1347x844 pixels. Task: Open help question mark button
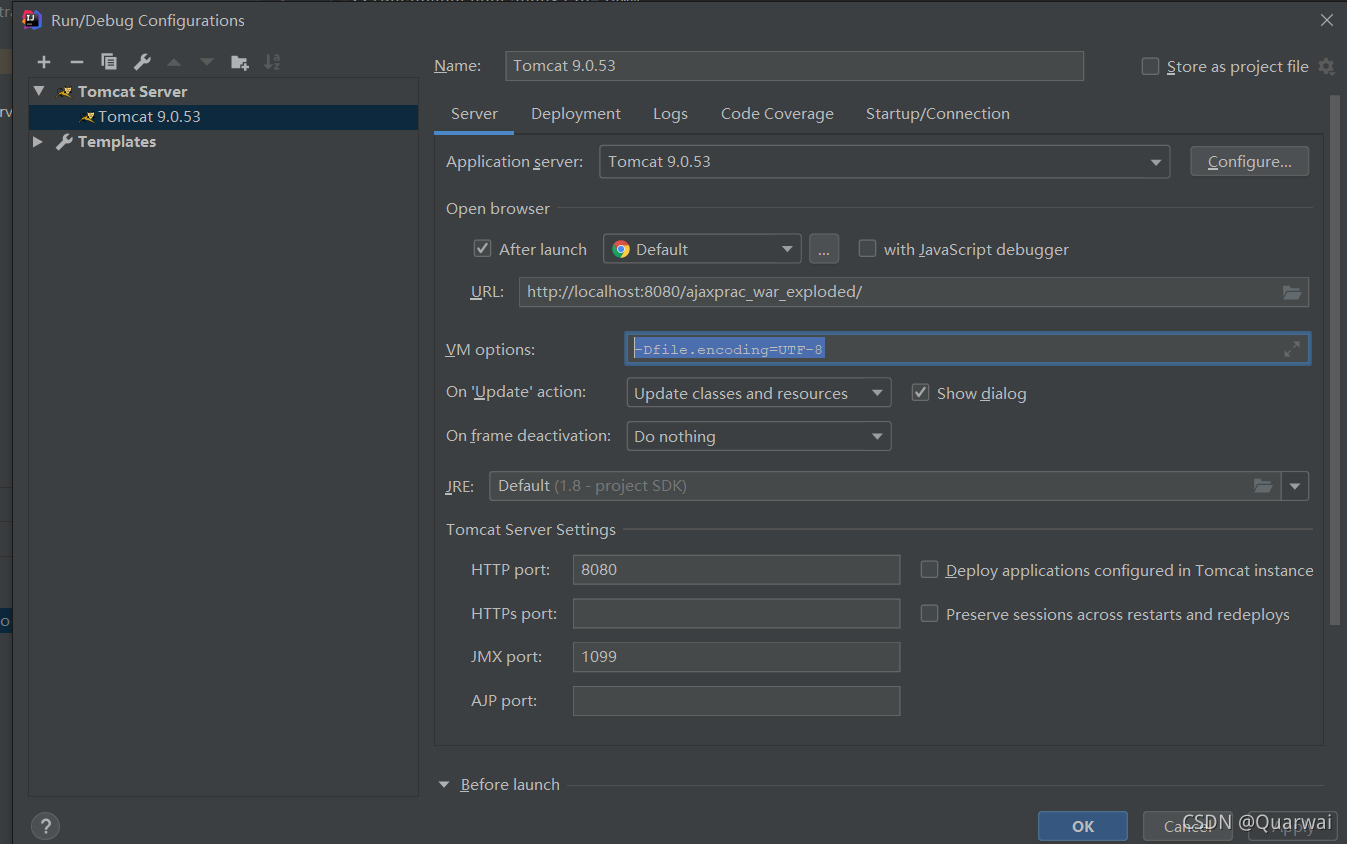45,826
